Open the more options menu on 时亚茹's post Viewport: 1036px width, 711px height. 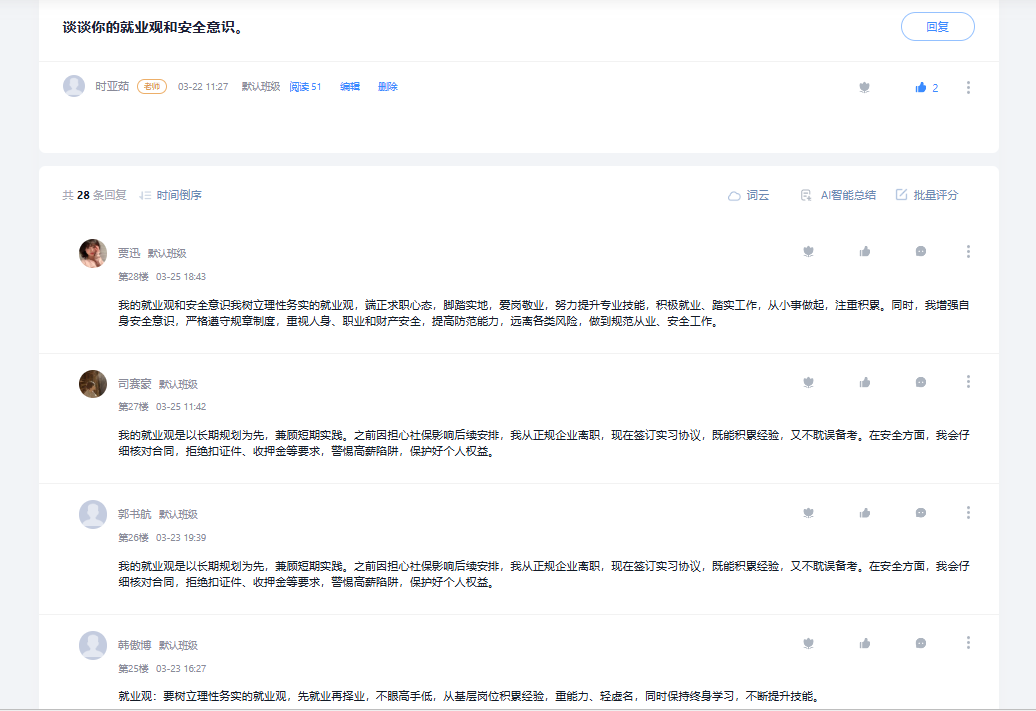coord(968,87)
